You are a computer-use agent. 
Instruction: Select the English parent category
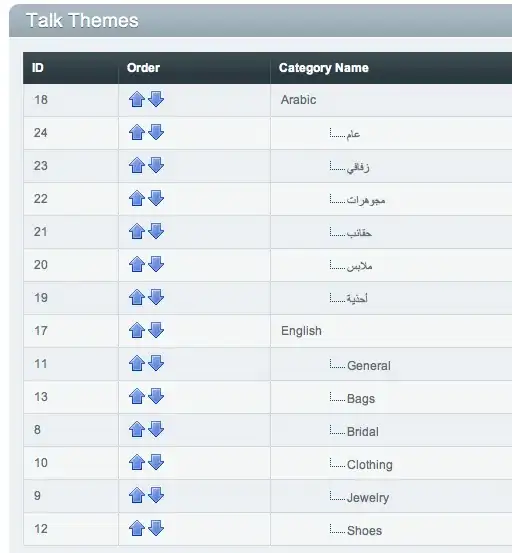(x=301, y=331)
